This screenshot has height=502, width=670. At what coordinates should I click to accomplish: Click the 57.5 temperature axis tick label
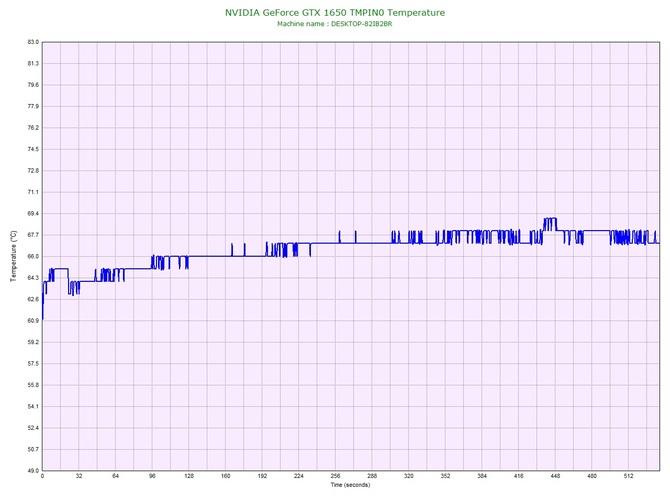click(x=33, y=364)
